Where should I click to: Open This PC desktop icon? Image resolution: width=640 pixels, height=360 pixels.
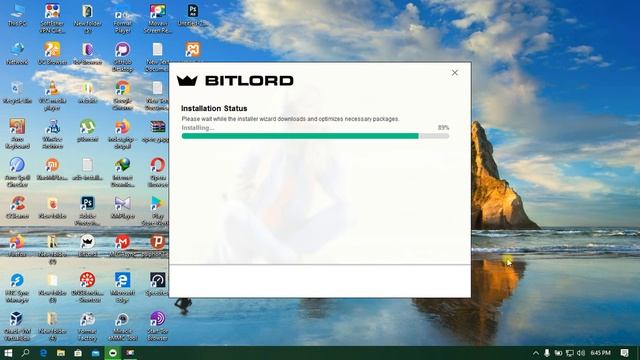pos(17,16)
